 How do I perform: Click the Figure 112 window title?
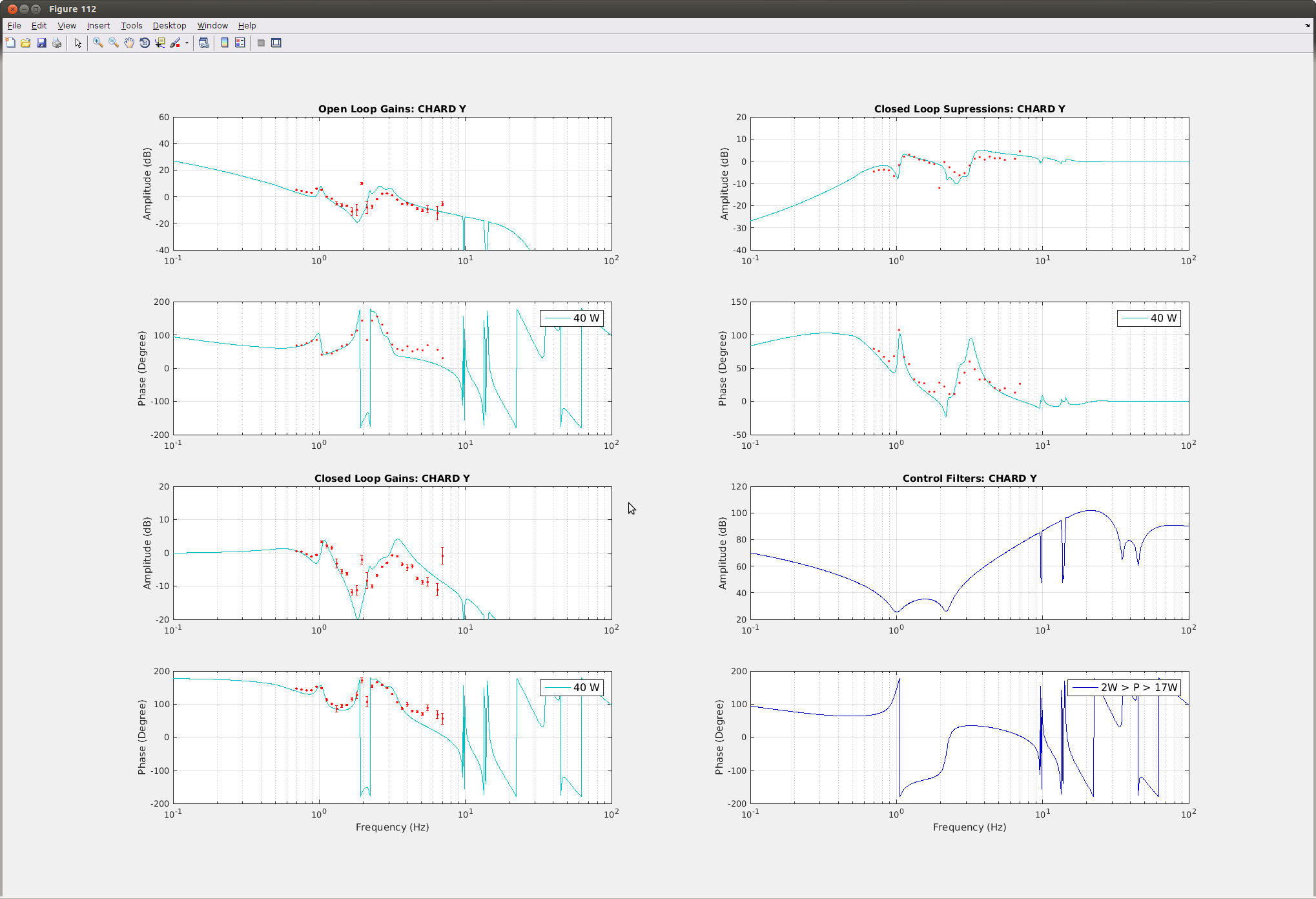point(72,9)
